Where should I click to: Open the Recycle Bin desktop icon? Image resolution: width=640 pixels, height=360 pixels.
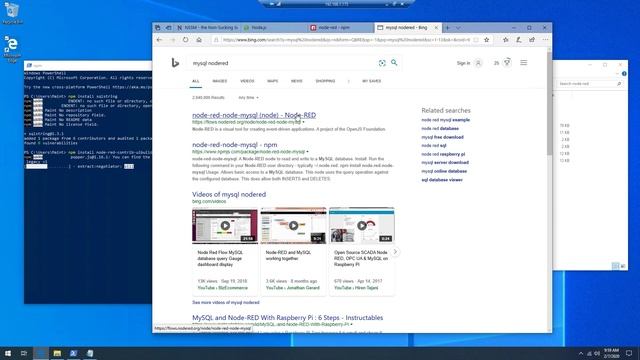(12, 13)
